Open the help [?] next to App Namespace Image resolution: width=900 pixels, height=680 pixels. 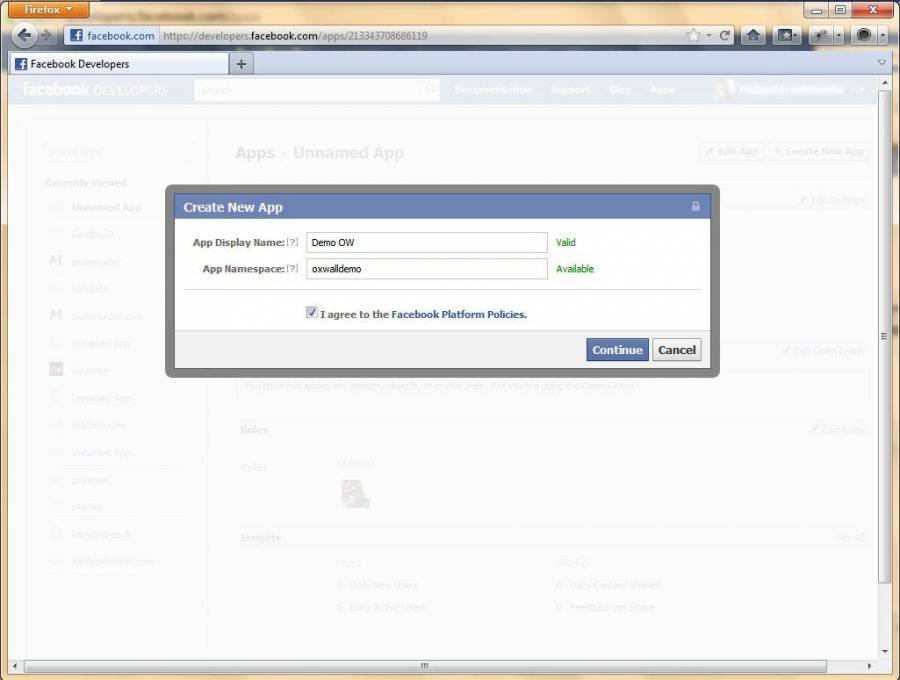click(x=293, y=268)
